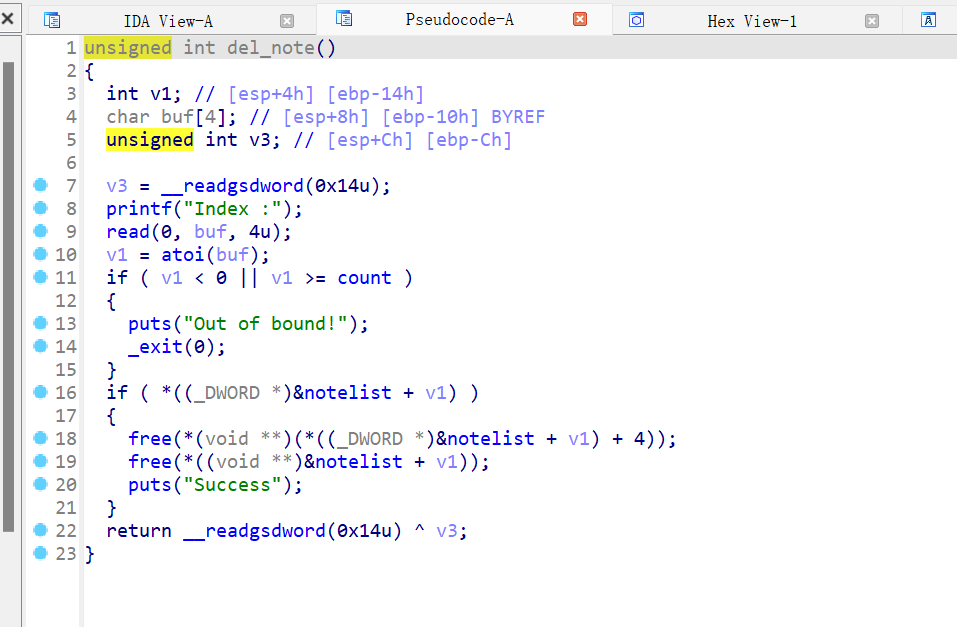Click the atoi function on line 10
The image size is (957, 627).
tap(183, 255)
